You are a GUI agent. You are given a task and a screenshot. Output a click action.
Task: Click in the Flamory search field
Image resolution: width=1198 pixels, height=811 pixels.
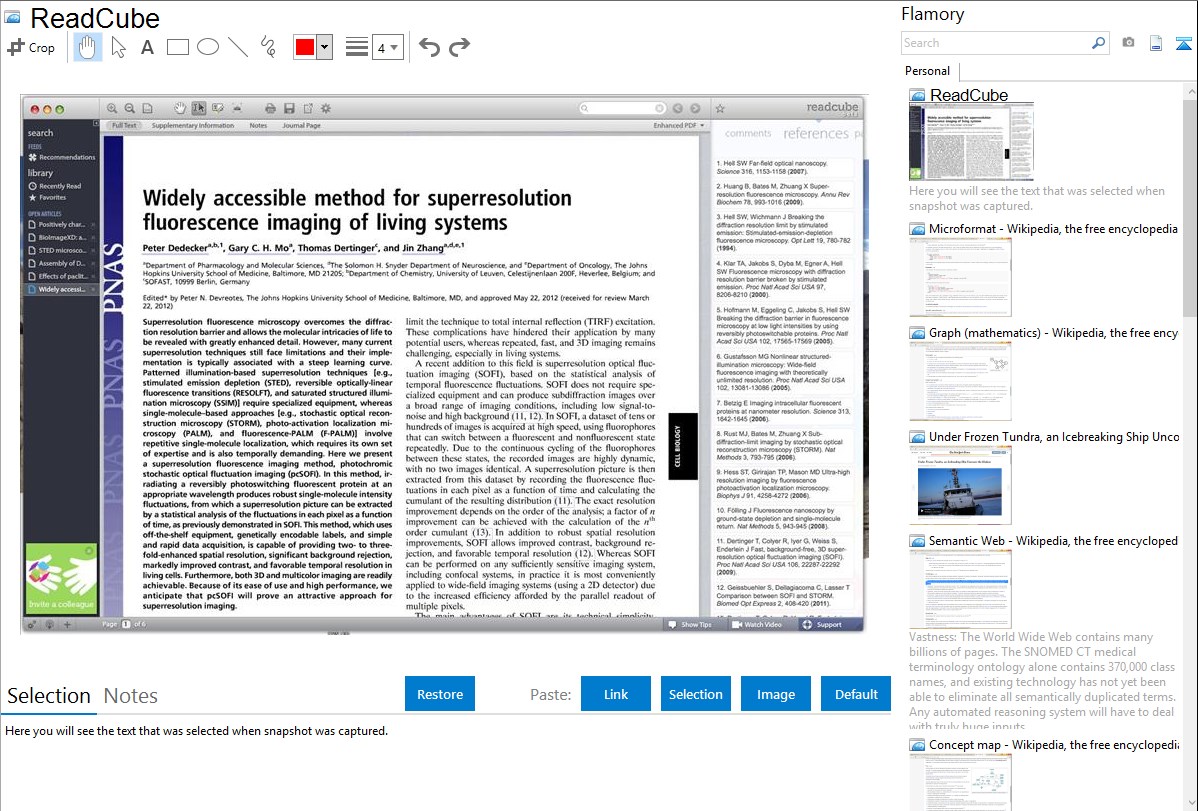pos(996,43)
